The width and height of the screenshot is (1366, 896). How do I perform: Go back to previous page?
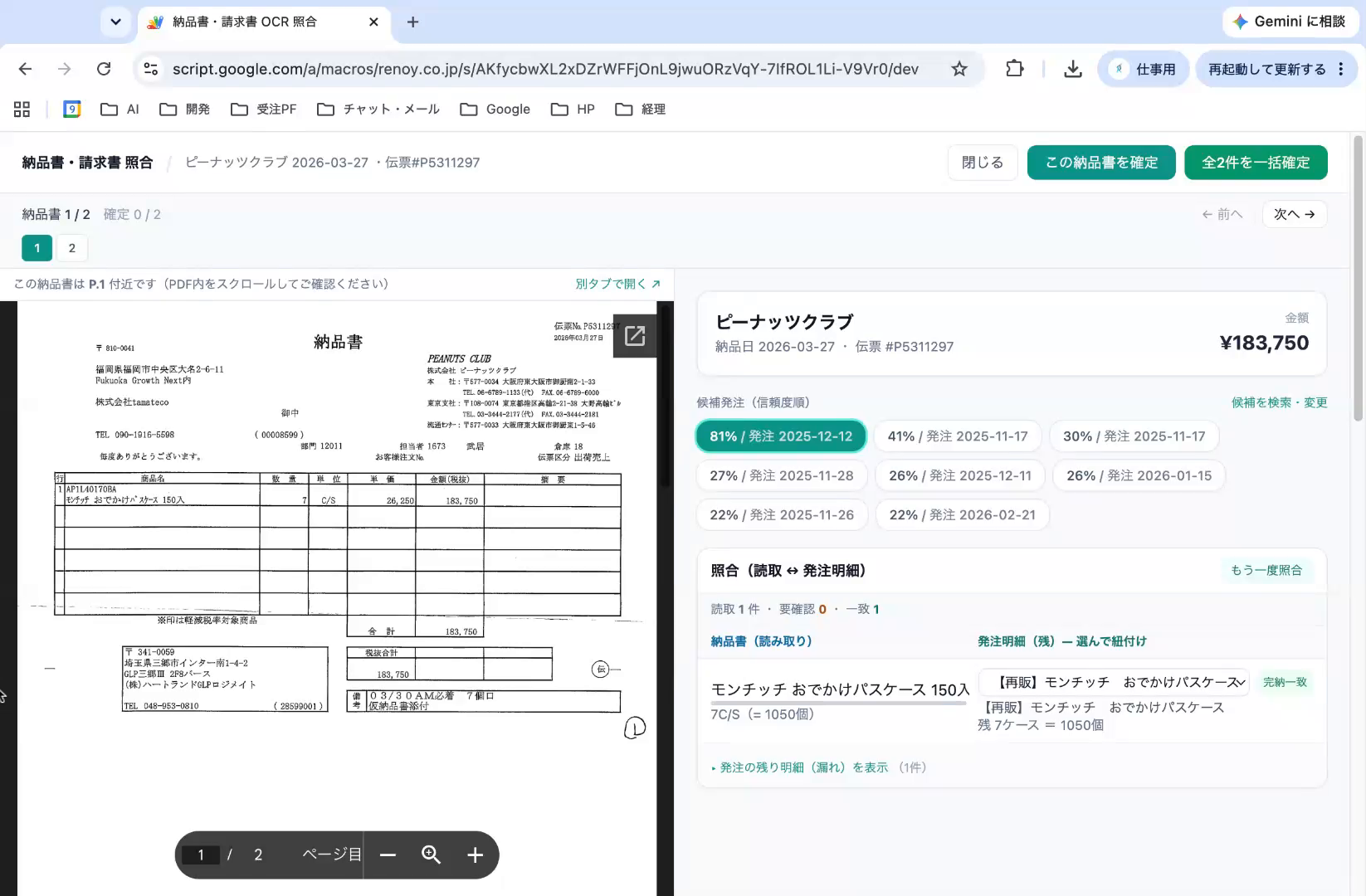tap(25, 69)
